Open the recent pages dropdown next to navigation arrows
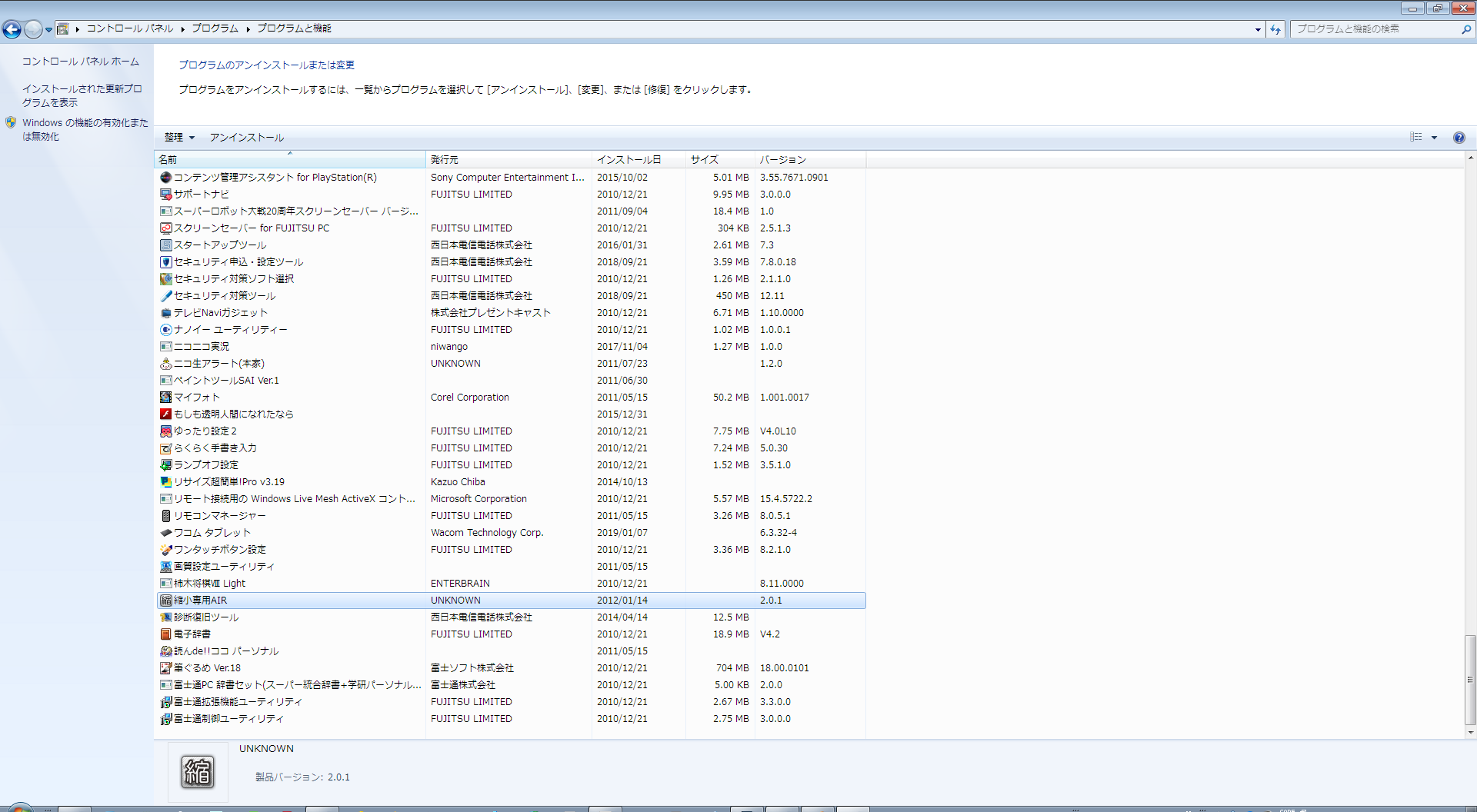The height and width of the screenshot is (812, 1477). click(x=48, y=30)
